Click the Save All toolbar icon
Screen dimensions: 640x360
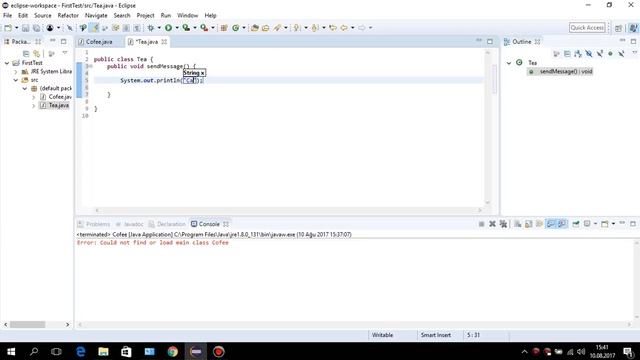tap(36, 28)
